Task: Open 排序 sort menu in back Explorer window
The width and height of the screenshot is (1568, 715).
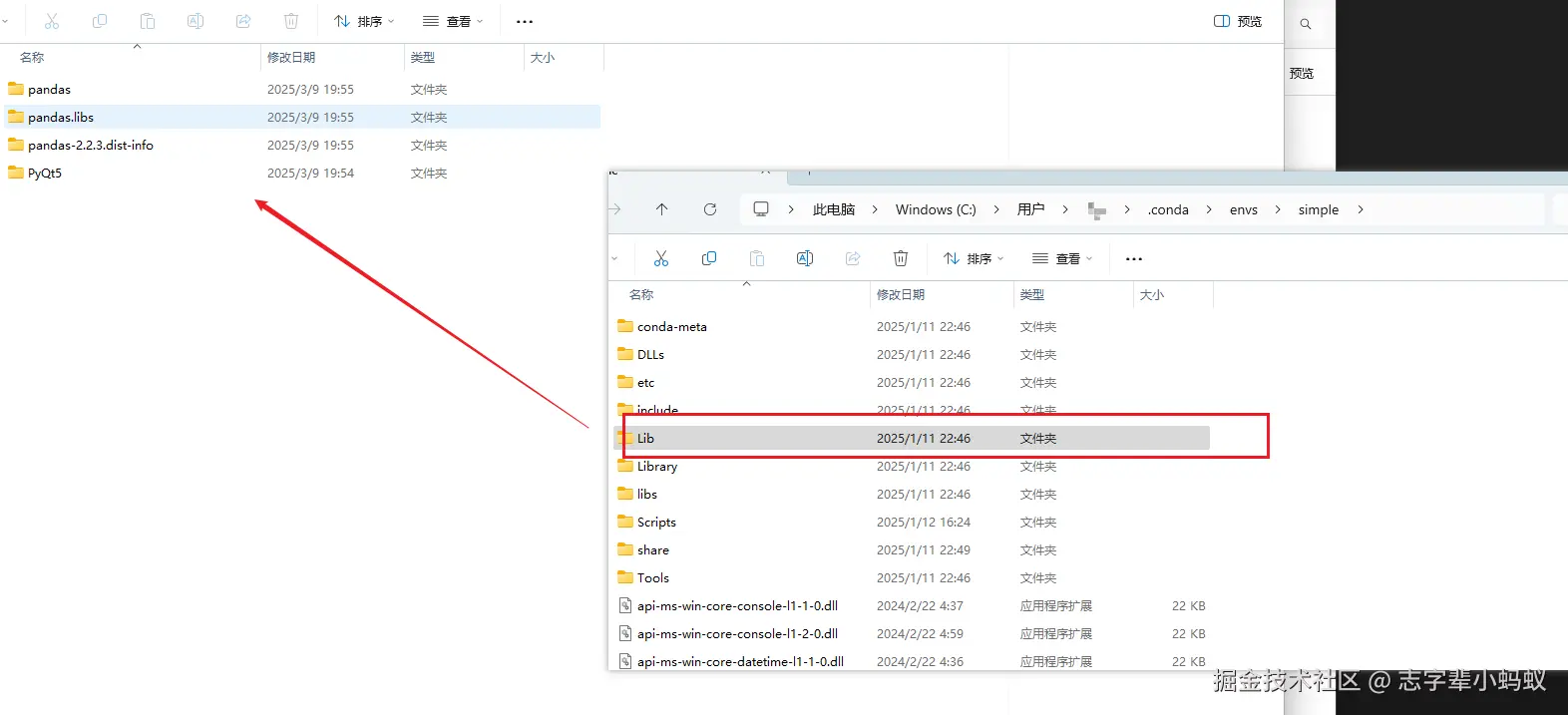Action: click(x=364, y=21)
